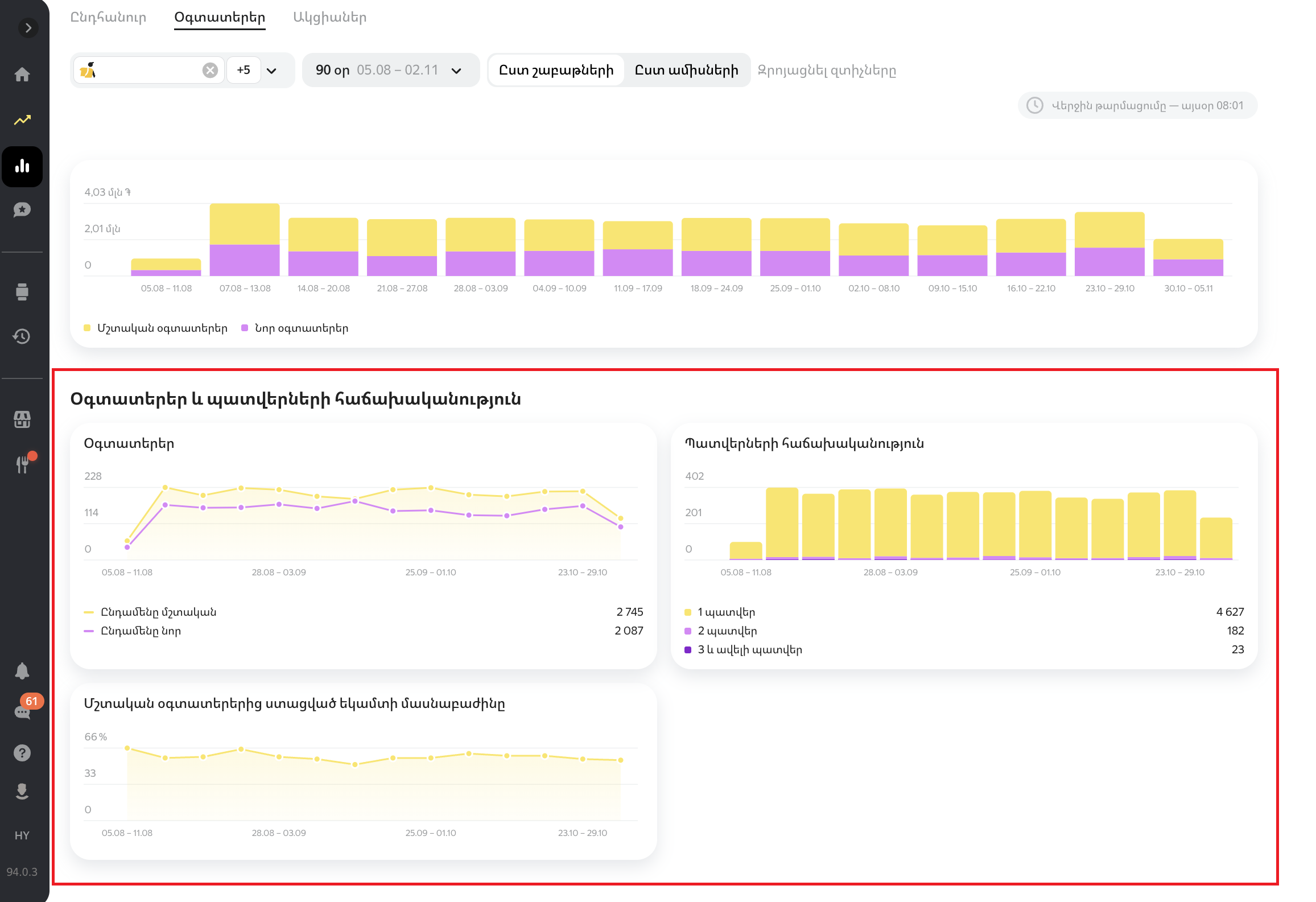This screenshot has width=1316, height=902.
Task: Click Զրոյացնել զտիչները reset filters link
Action: click(x=827, y=71)
